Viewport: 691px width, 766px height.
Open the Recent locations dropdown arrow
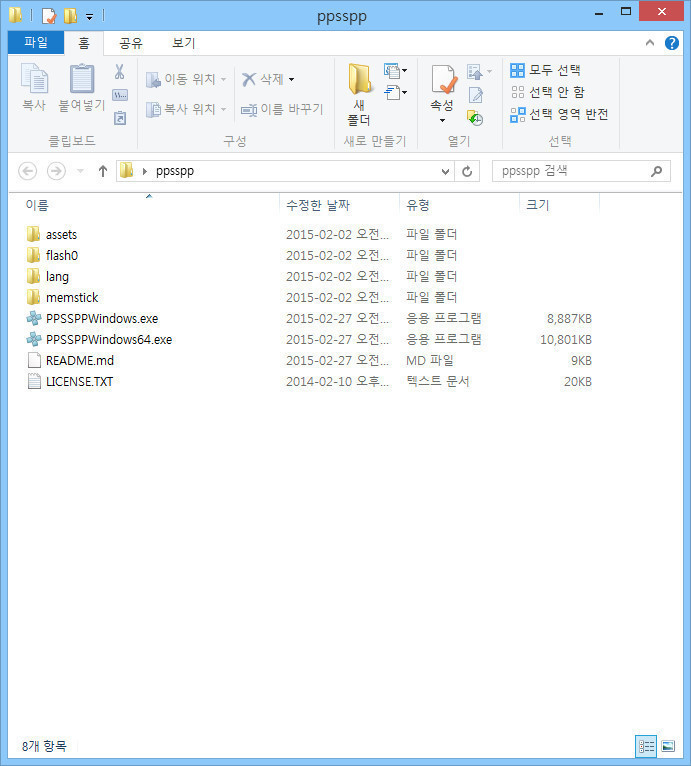point(81,171)
